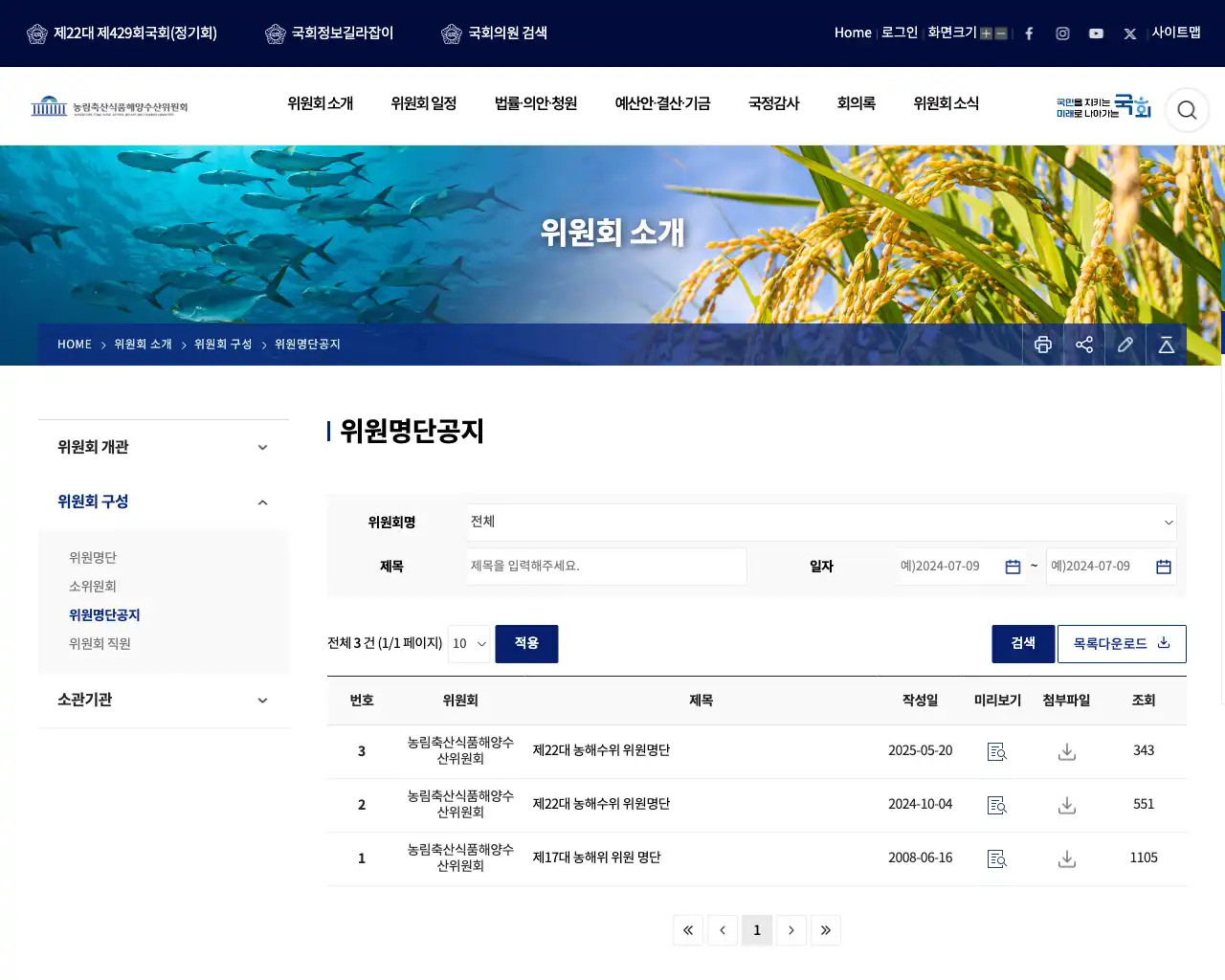Screen dimensions: 1225x980
Task: Open the YouTube icon link
Action: [1096, 33]
